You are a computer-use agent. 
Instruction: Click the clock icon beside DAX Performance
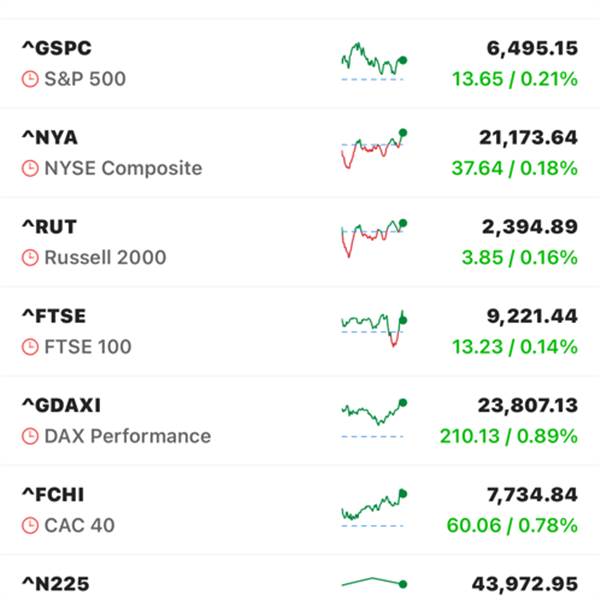click(30, 436)
